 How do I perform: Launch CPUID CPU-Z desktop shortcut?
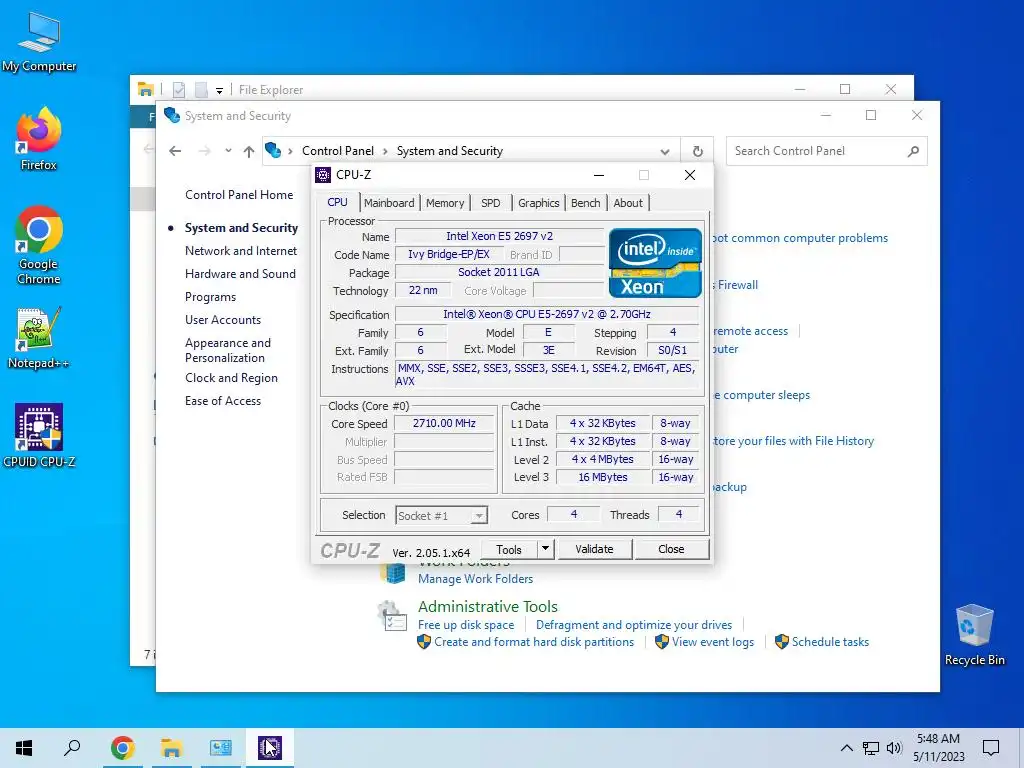(39, 436)
